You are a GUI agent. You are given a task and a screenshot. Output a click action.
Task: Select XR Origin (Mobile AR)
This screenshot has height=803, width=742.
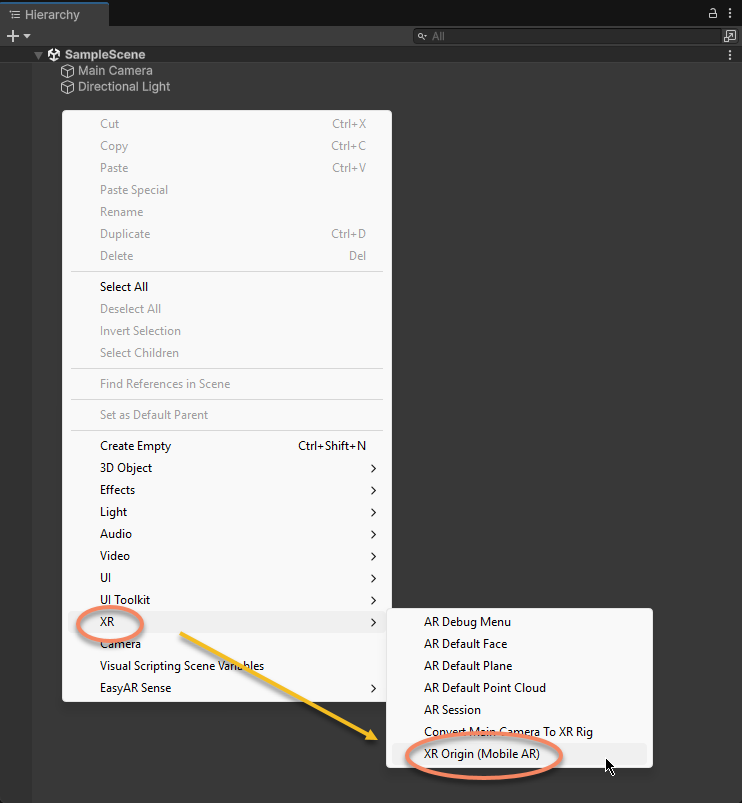point(482,754)
